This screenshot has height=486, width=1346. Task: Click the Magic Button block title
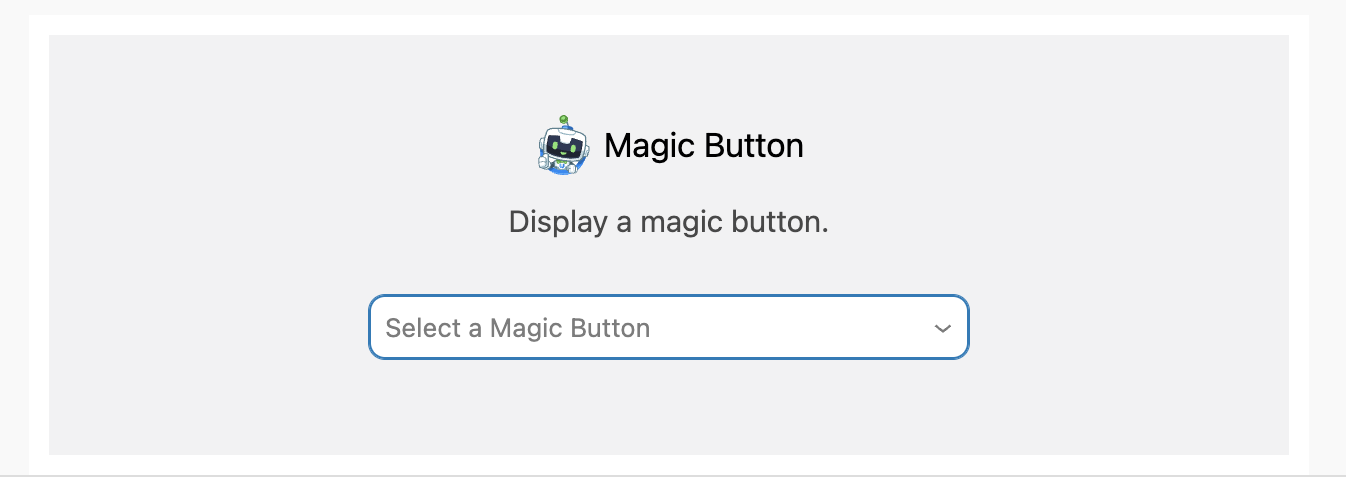(703, 146)
